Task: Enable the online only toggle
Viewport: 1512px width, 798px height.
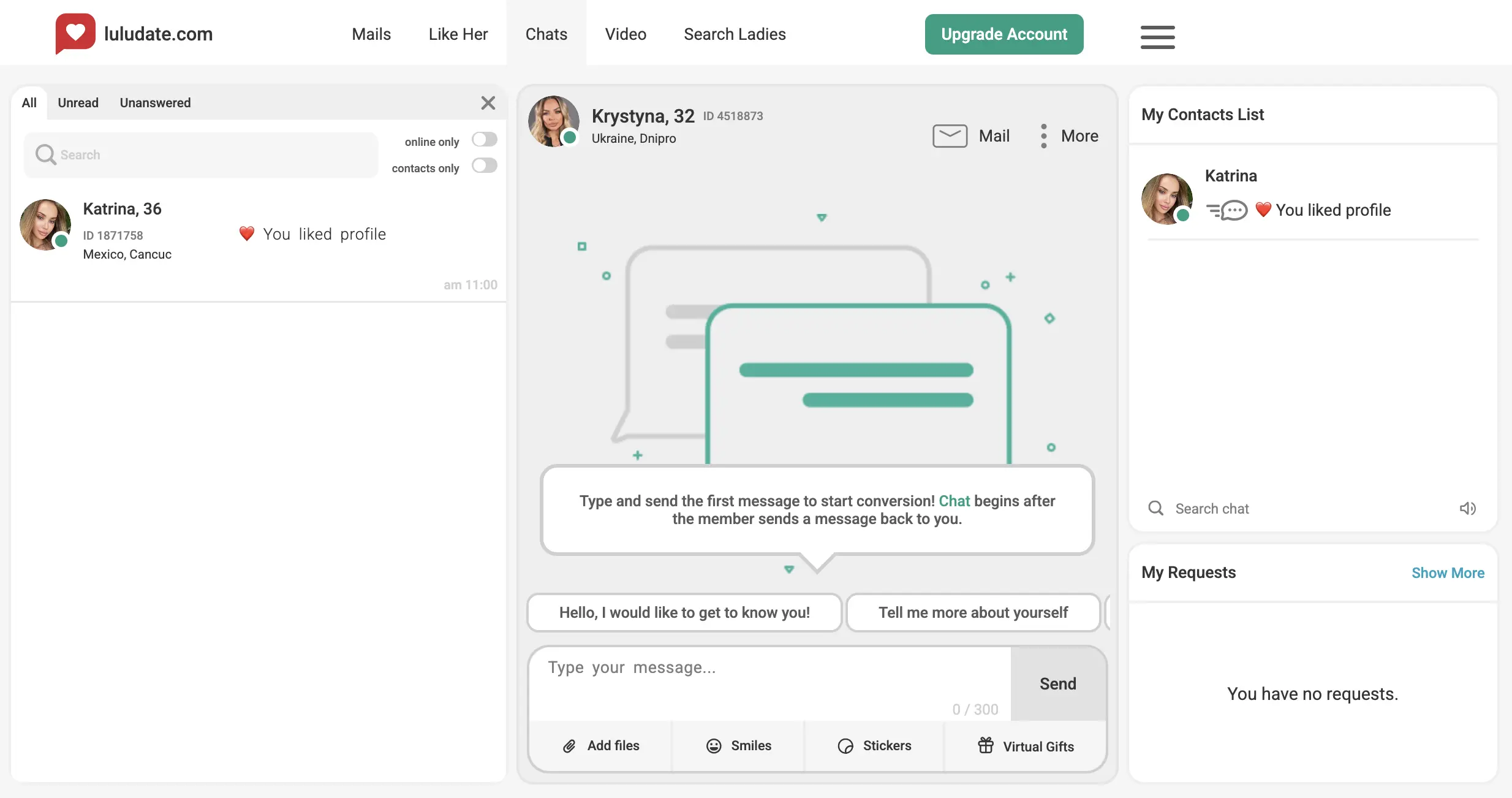Action: point(484,140)
